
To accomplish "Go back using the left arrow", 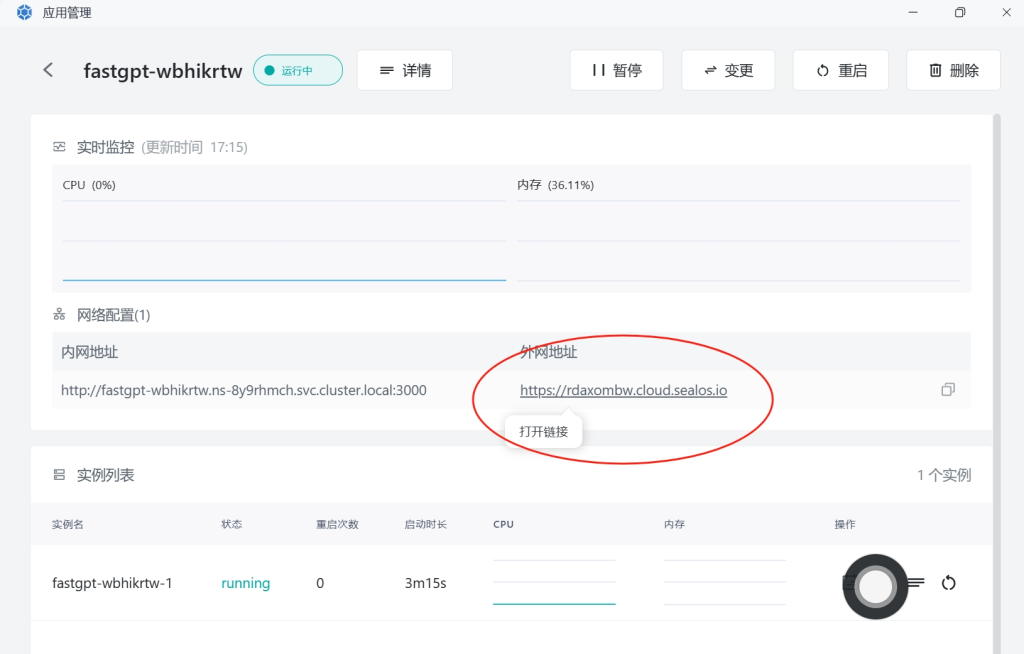I will click(x=48, y=70).
